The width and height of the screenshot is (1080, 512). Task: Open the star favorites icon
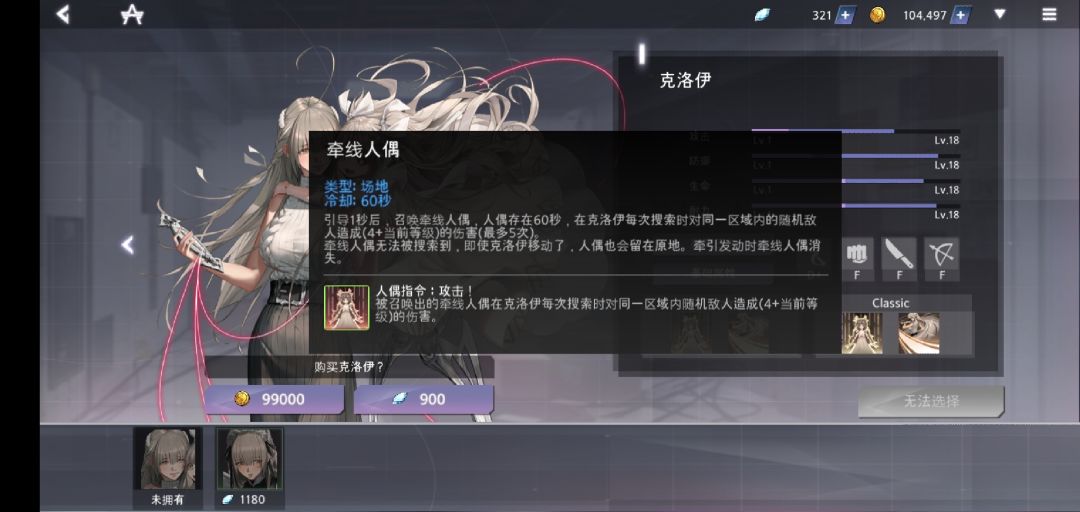click(x=132, y=14)
